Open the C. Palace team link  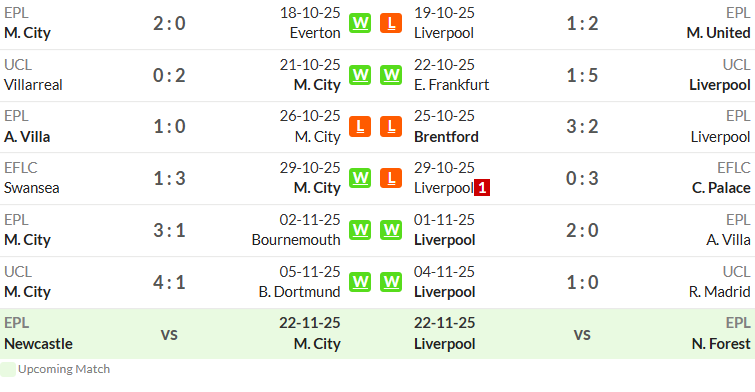tap(721, 188)
